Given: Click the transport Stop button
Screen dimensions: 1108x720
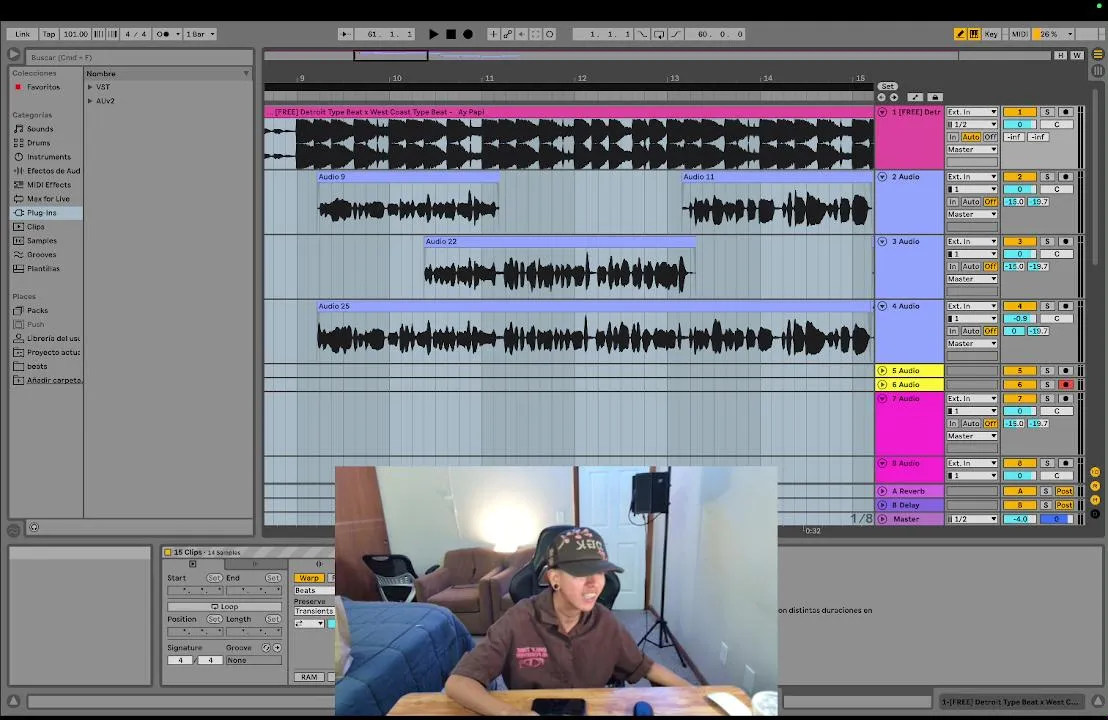Looking at the screenshot, I should (x=451, y=34).
